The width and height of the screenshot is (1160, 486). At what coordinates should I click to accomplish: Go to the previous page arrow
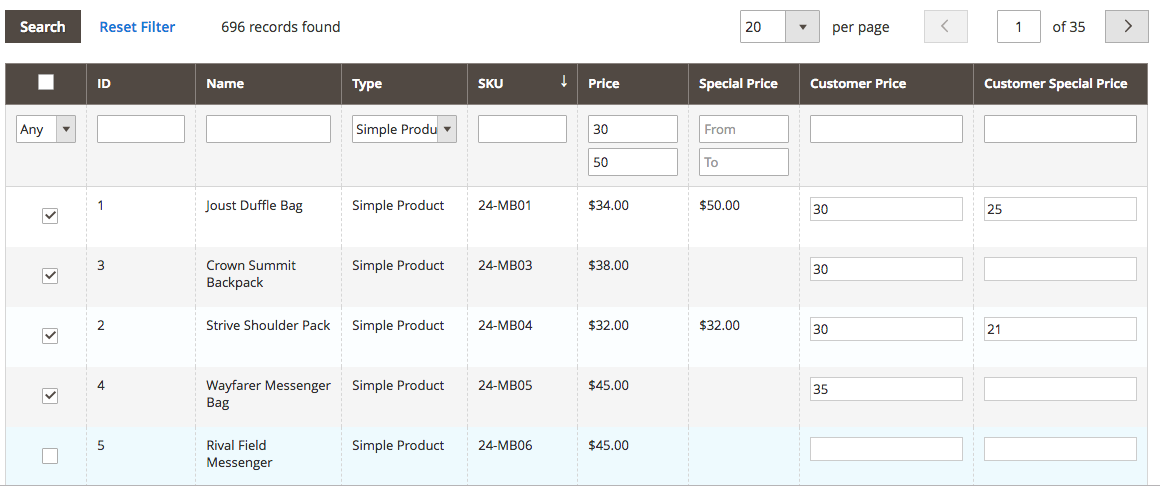(945, 27)
